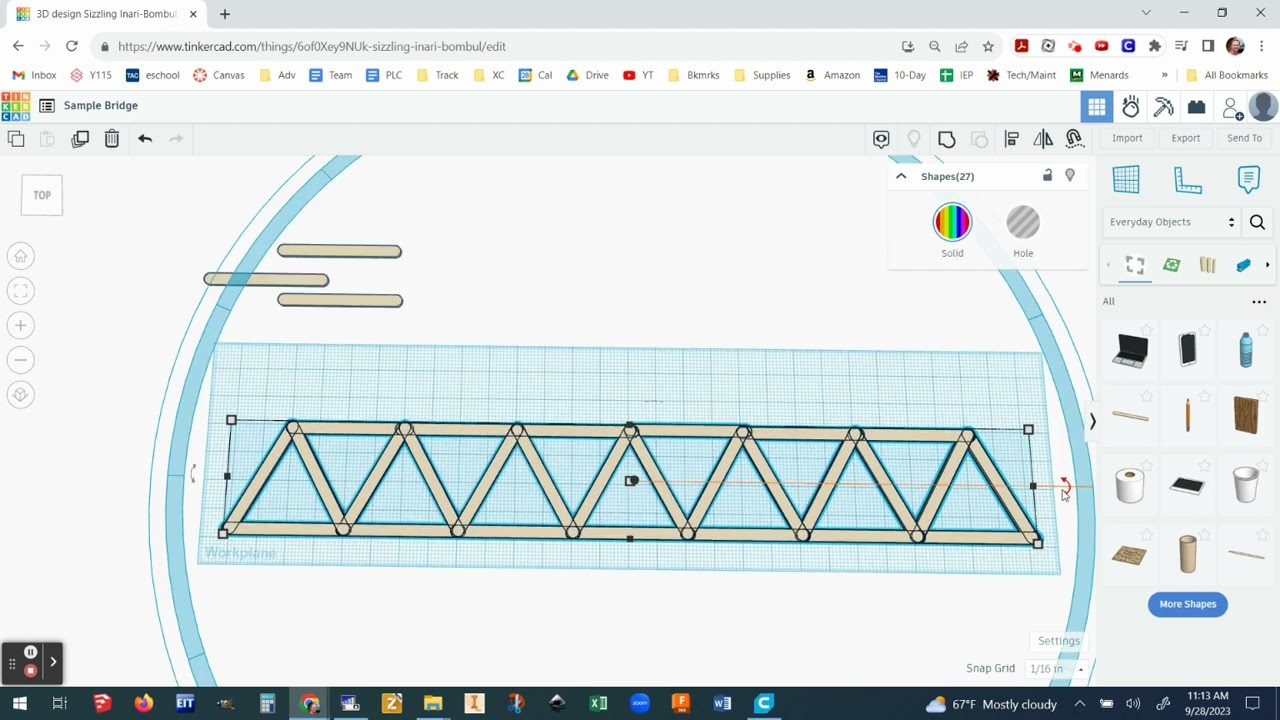Add the wooden plank shape

tap(1245, 415)
